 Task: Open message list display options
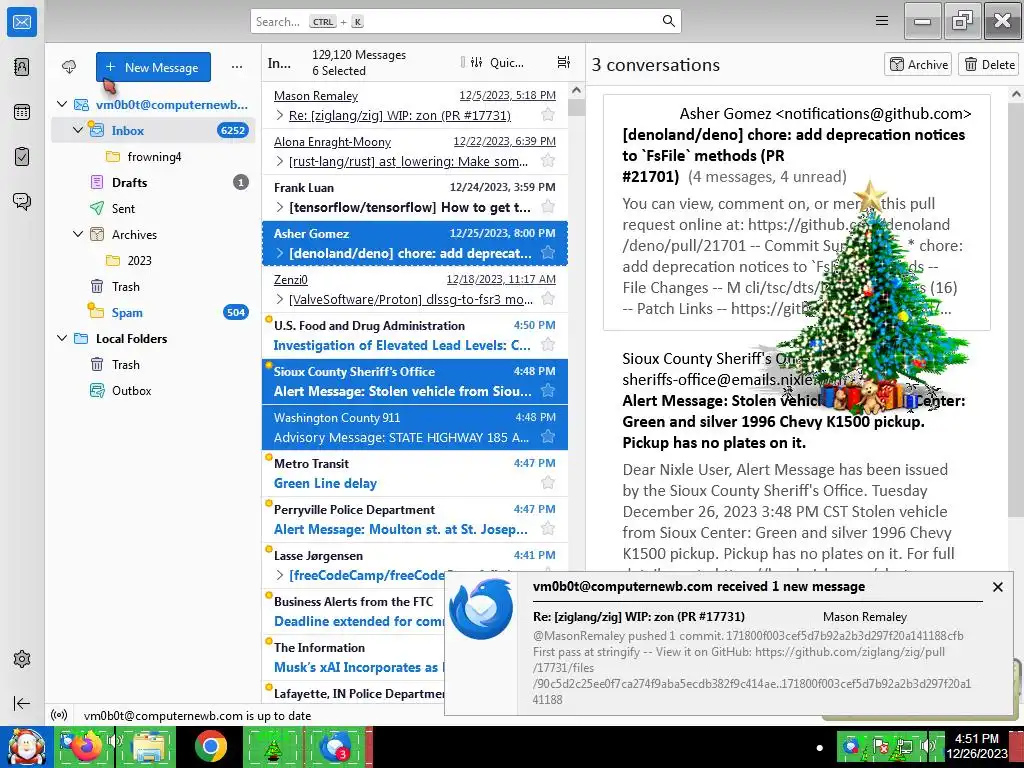pos(564,63)
